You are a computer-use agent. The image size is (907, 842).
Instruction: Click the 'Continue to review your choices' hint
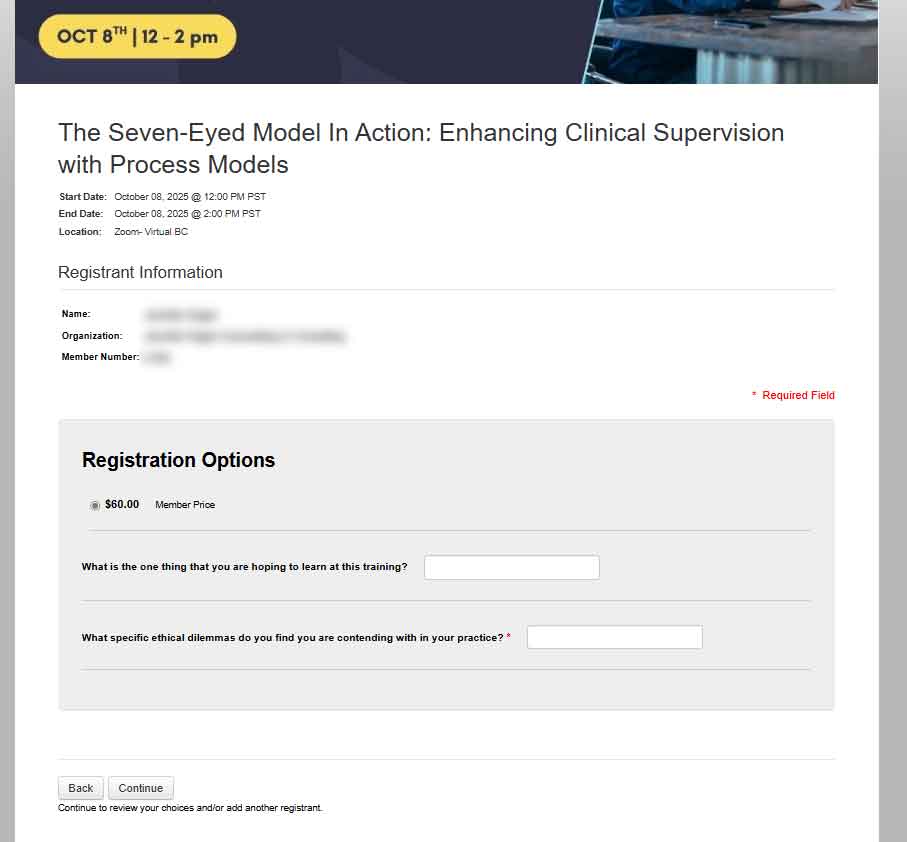190,808
